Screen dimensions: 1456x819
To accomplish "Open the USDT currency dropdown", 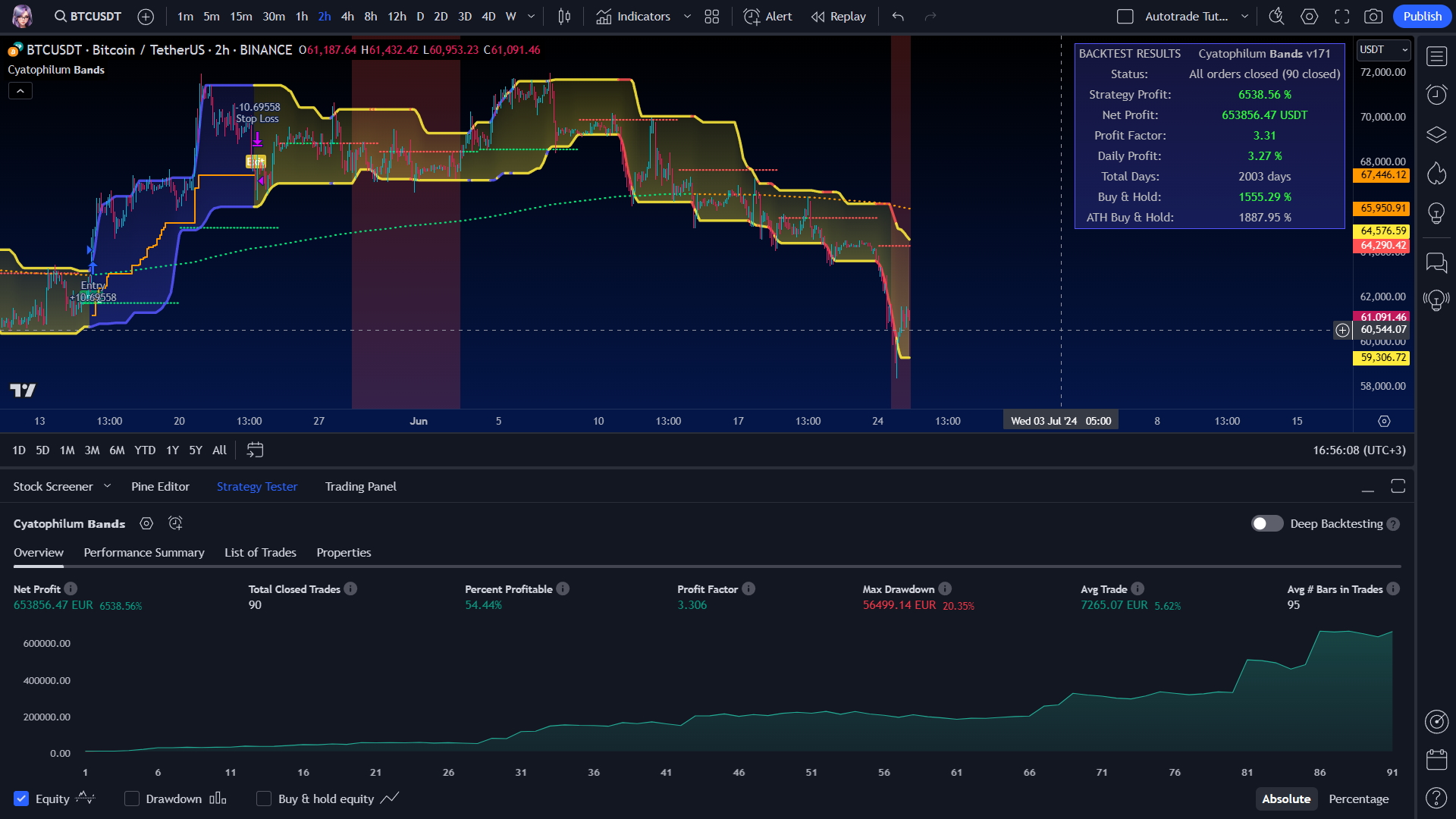I will point(1383,50).
